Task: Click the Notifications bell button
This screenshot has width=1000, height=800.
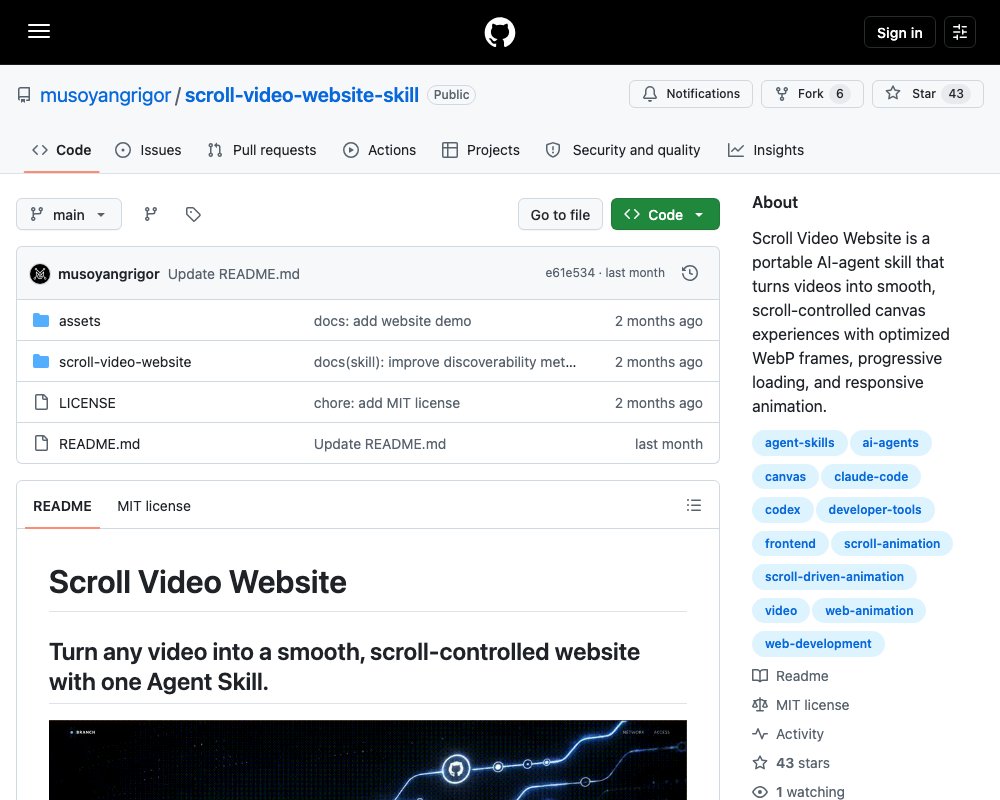Action: (x=691, y=94)
